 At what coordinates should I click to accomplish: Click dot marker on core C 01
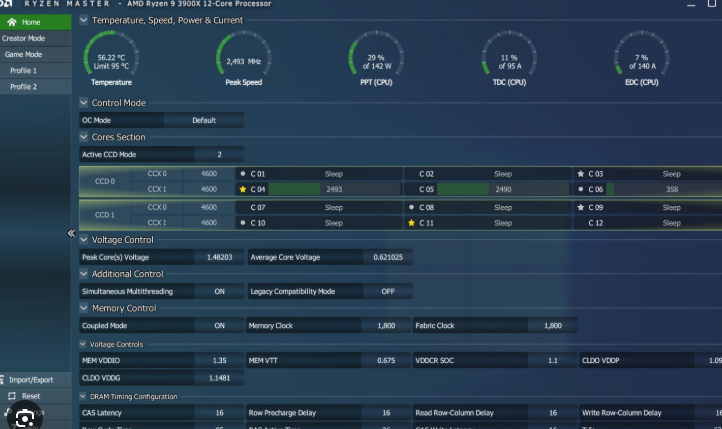pyautogui.click(x=243, y=174)
